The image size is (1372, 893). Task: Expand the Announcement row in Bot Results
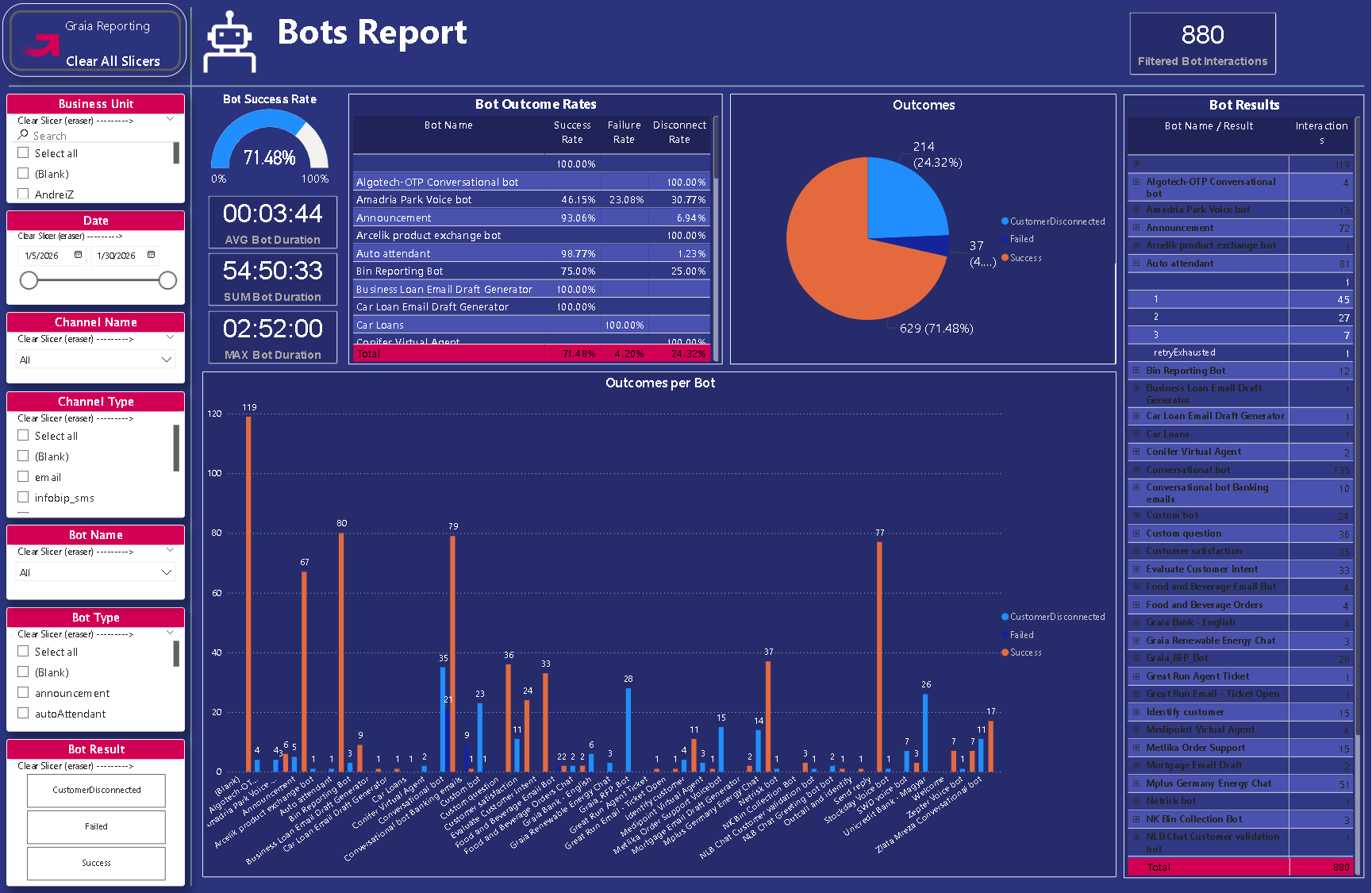click(x=1136, y=228)
